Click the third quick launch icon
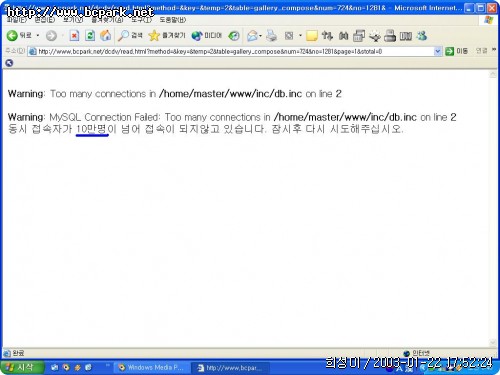The image size is (500, 375). tap(77, 368)
